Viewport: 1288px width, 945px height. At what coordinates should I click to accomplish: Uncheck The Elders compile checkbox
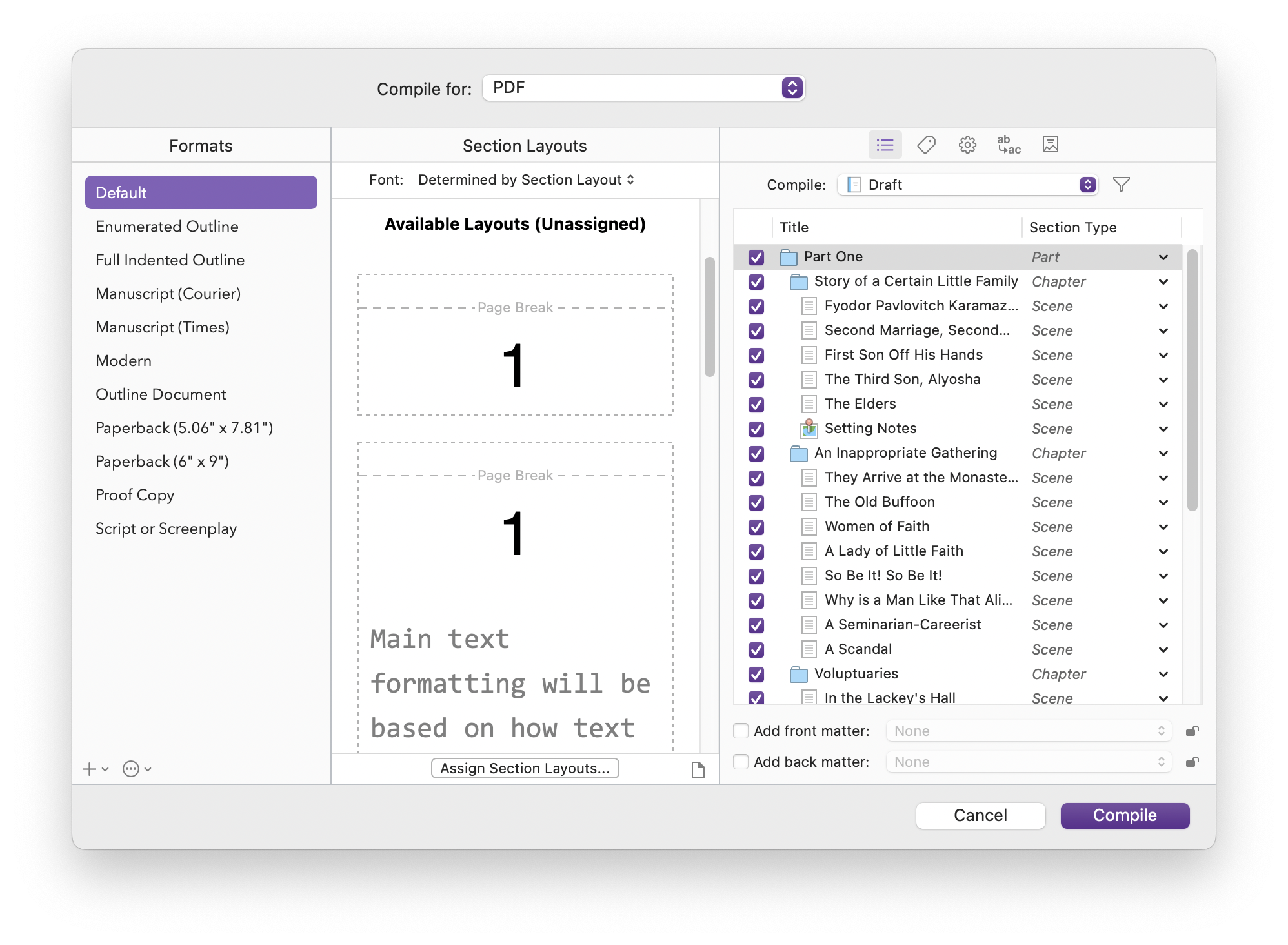[x=756, y=405]
